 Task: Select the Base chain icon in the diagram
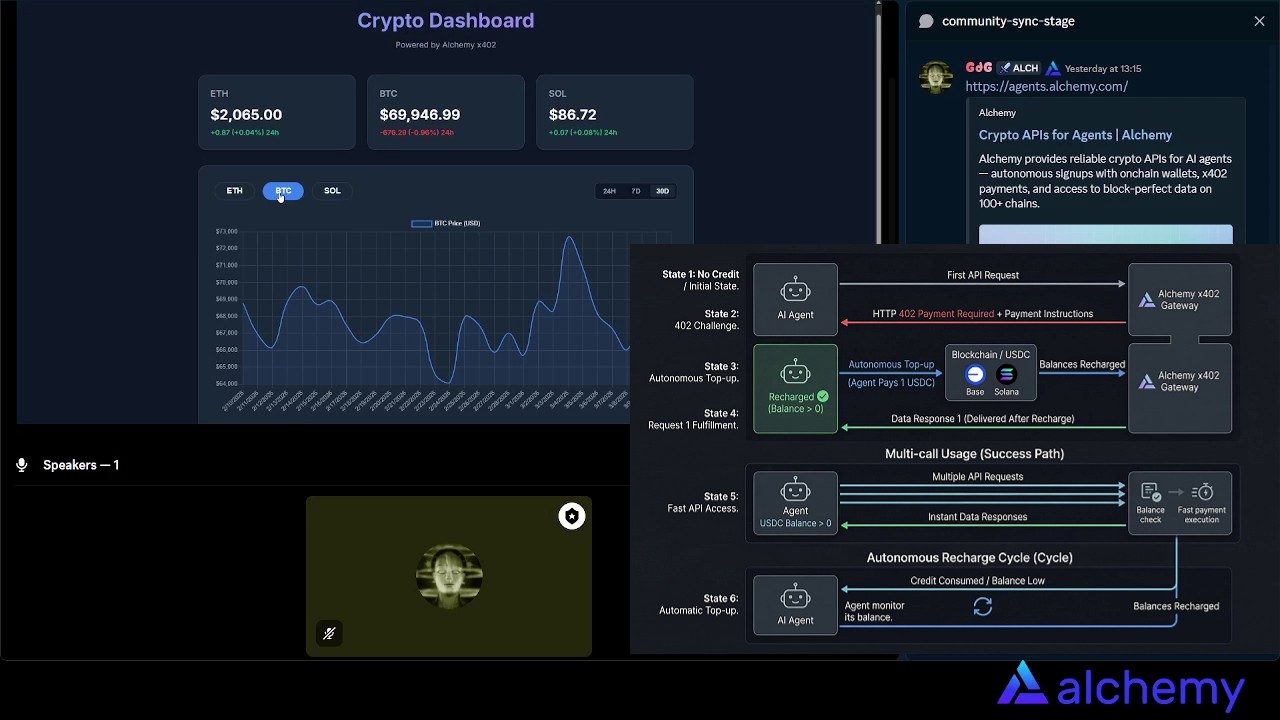click(x=974, y=375)
